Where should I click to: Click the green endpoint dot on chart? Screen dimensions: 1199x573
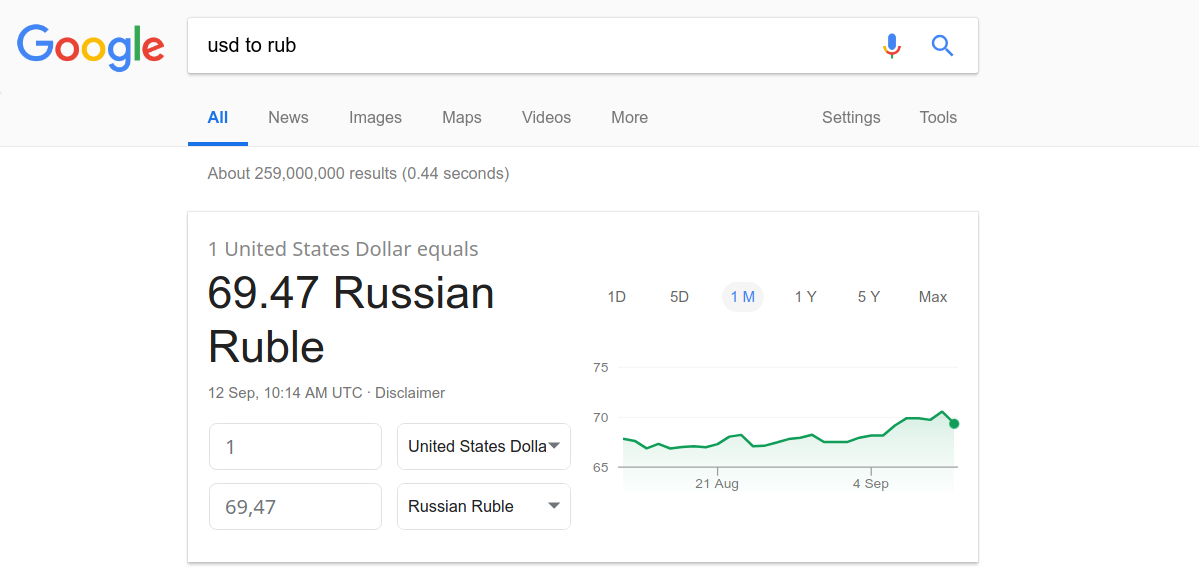954,424
